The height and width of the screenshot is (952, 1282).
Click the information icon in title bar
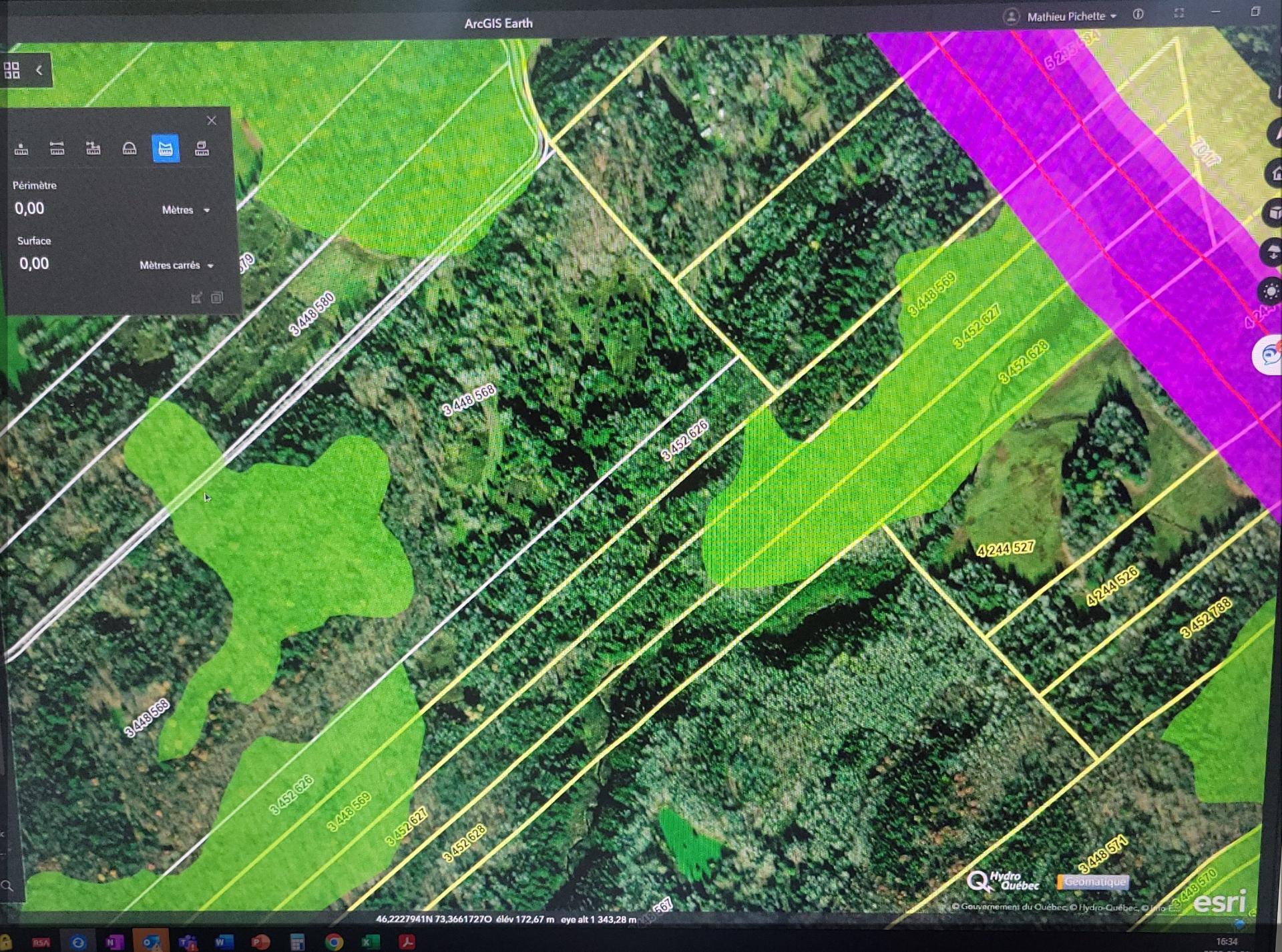click(1138, 14)
